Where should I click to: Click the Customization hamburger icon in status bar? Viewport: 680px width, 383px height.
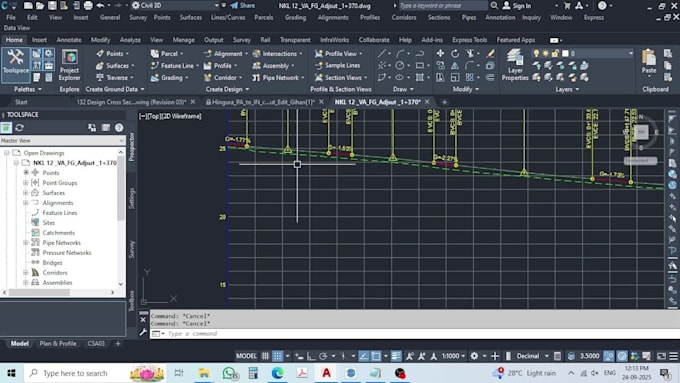coord(673,356)
